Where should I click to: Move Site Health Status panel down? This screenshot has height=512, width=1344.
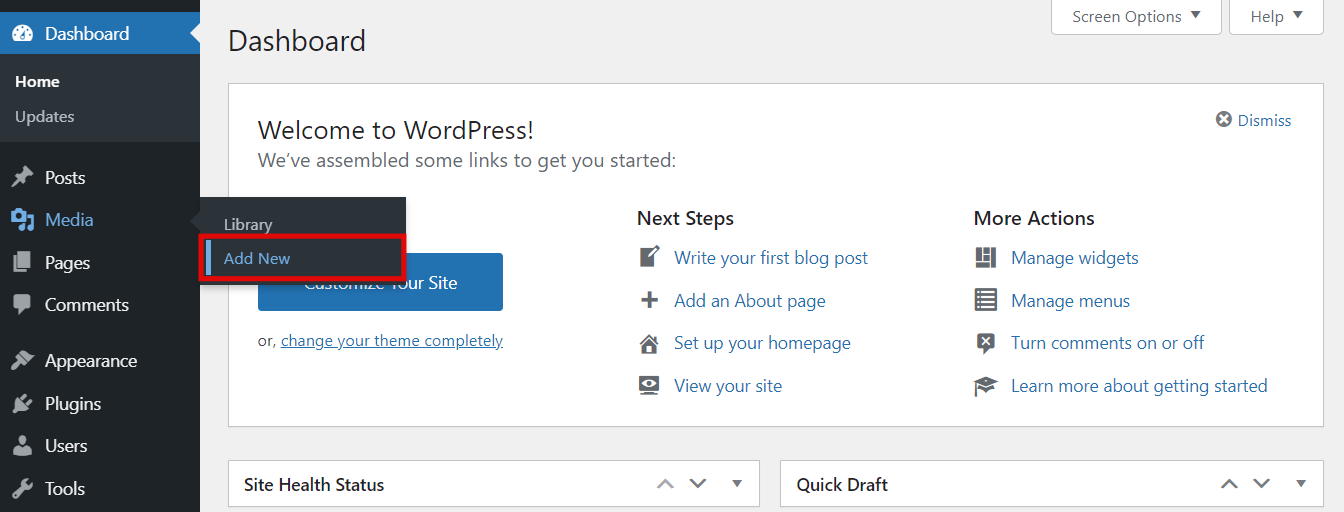pyautogui.click(x=698, y=484)
